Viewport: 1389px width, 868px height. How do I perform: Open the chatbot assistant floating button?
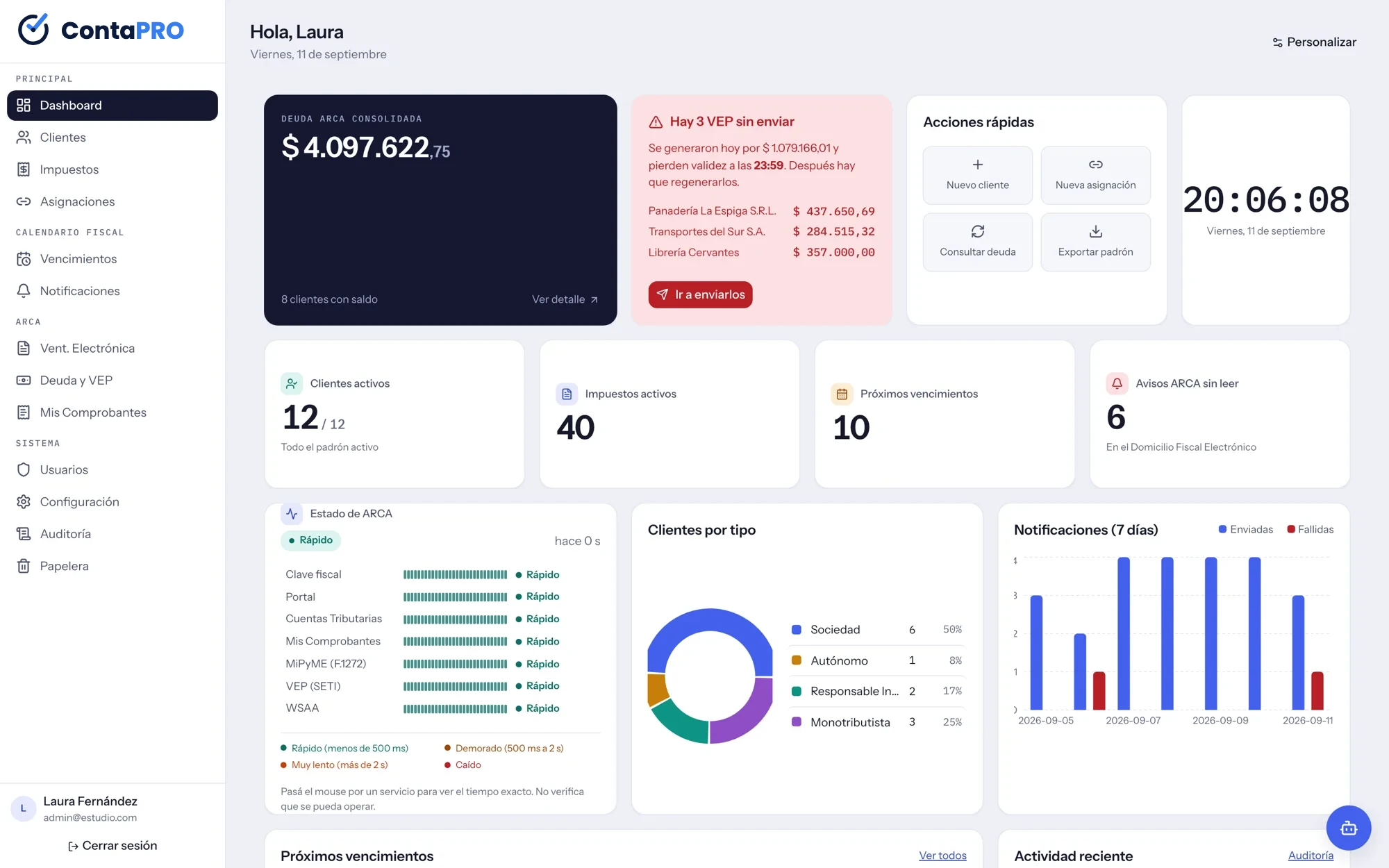1348,828
